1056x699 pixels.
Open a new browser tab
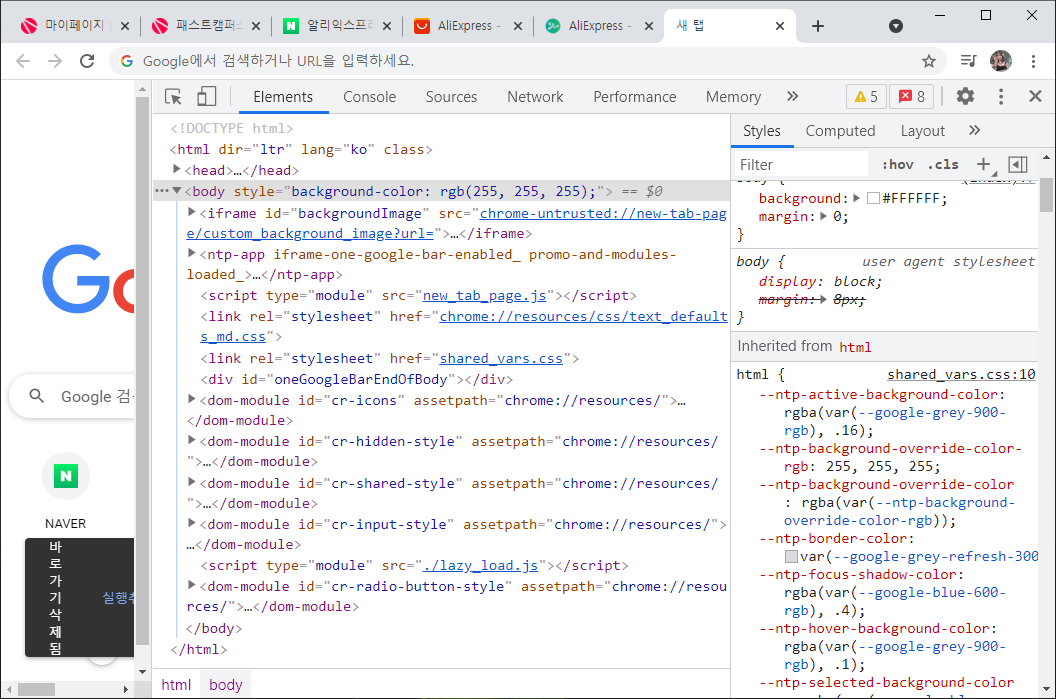[x=818, y=26]
